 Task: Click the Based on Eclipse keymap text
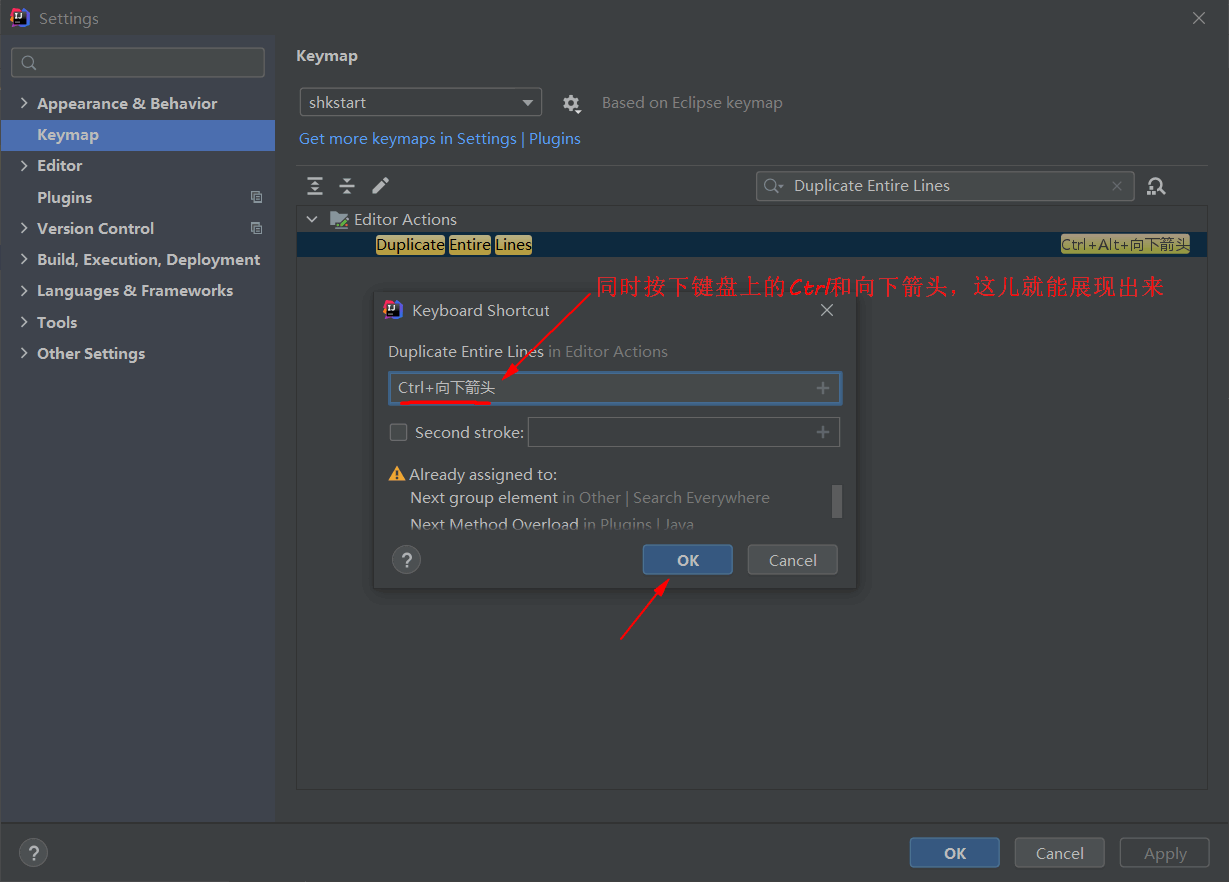pyautogui.click(x=692, y=103)
